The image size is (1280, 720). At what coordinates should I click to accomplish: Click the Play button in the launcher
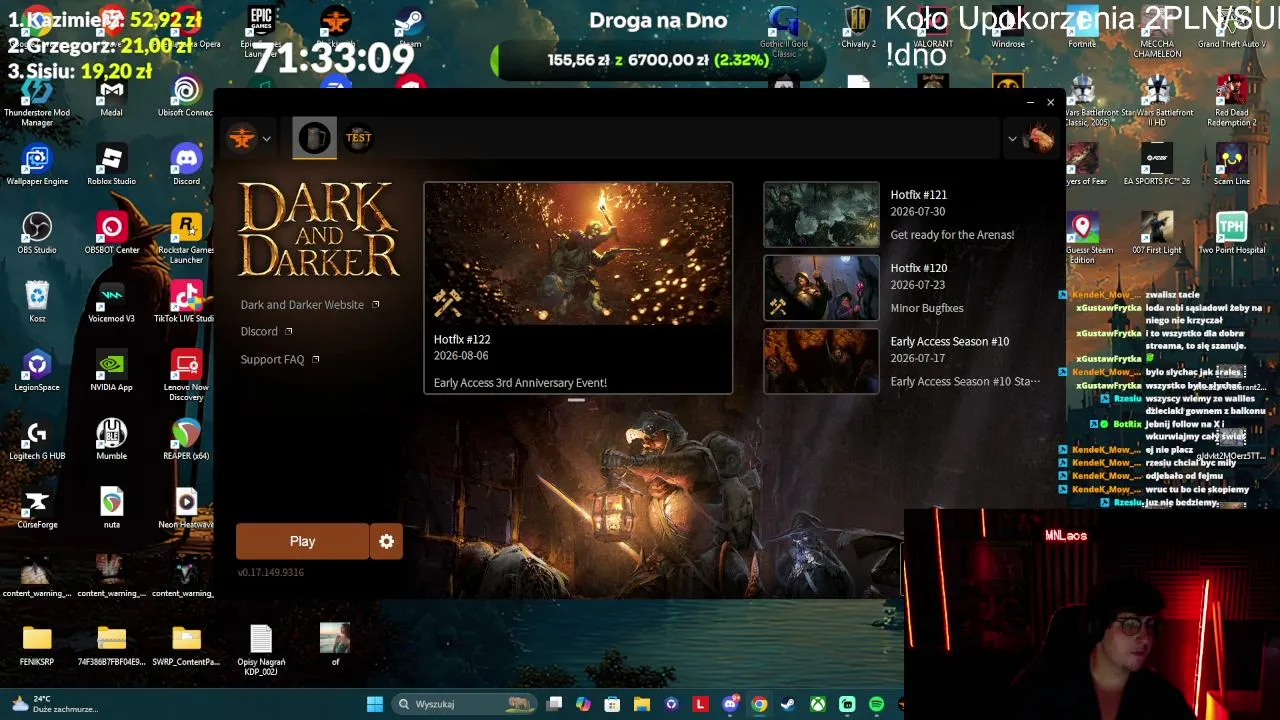(302, 541)
